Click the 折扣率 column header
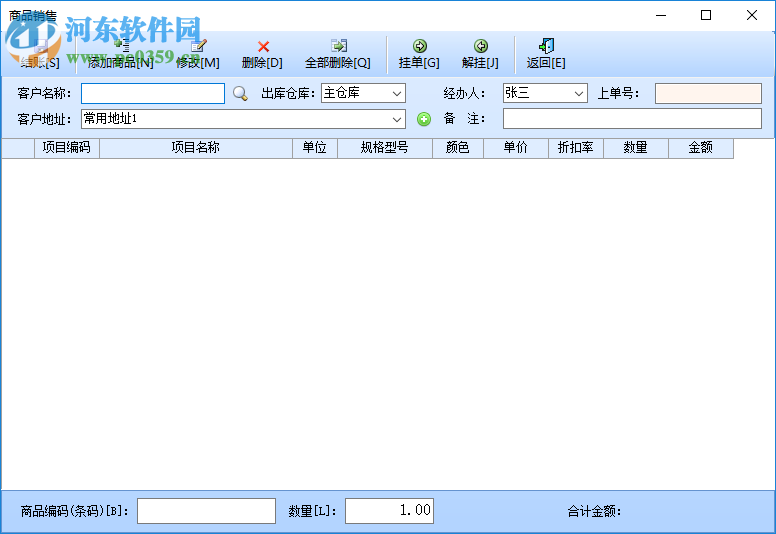 coord(576,148)
